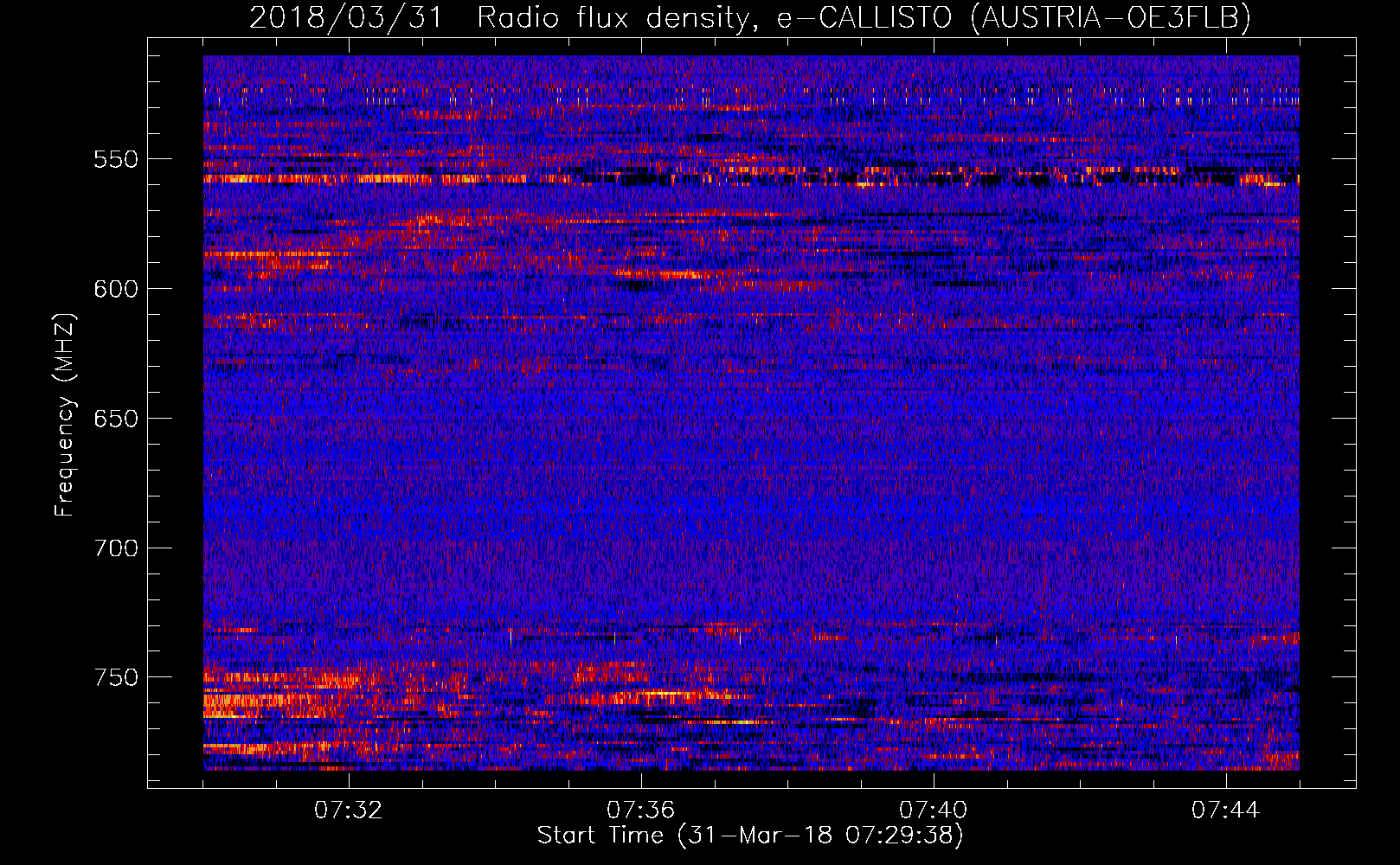Click the 'Start Time (31-Mar-18 07:29:38)' label
Image resolution: width=1400 pixels, height=865 pixels.
[749, 836]
